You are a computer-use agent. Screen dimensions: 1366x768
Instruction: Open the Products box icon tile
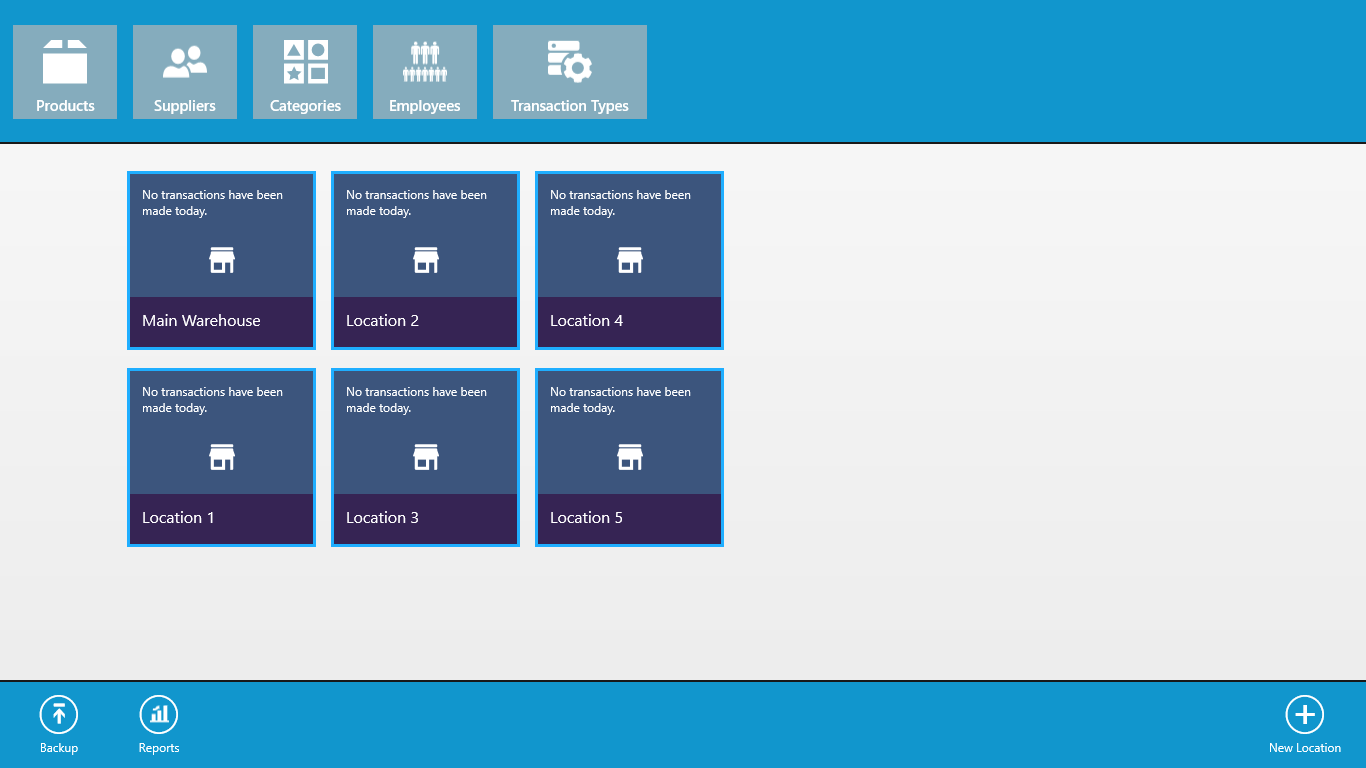[x=65, y=62]
